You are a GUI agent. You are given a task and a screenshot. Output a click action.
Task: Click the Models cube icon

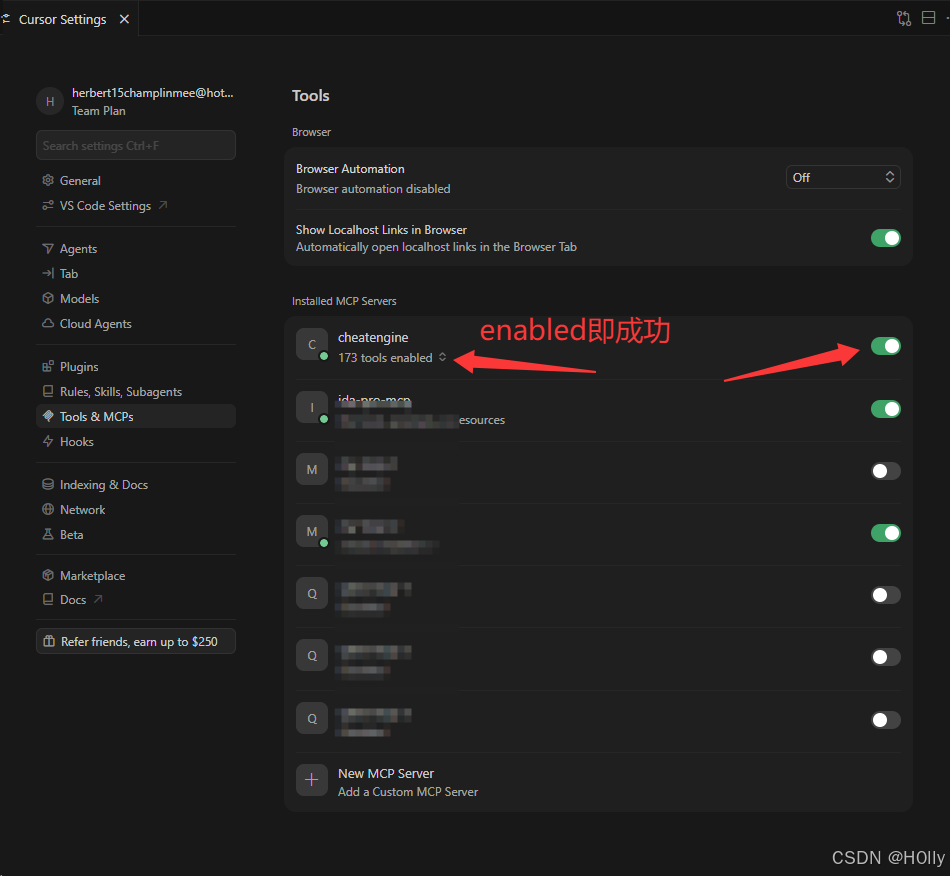point(48,298)
